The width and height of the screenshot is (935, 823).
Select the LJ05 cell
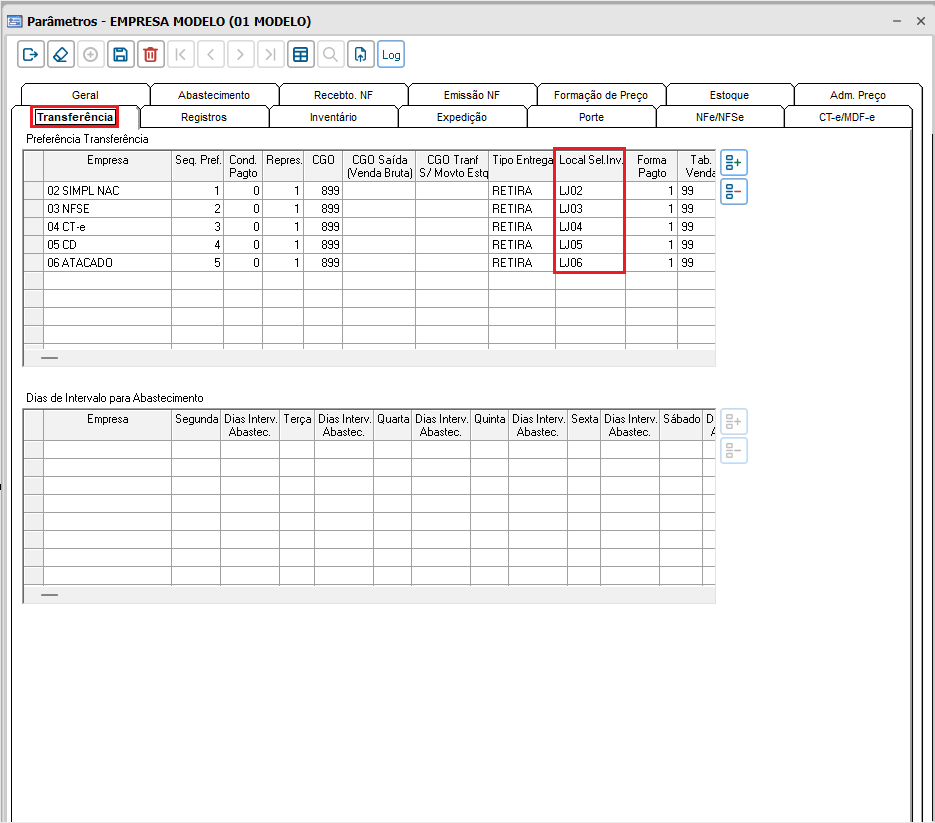coord(590,245)
